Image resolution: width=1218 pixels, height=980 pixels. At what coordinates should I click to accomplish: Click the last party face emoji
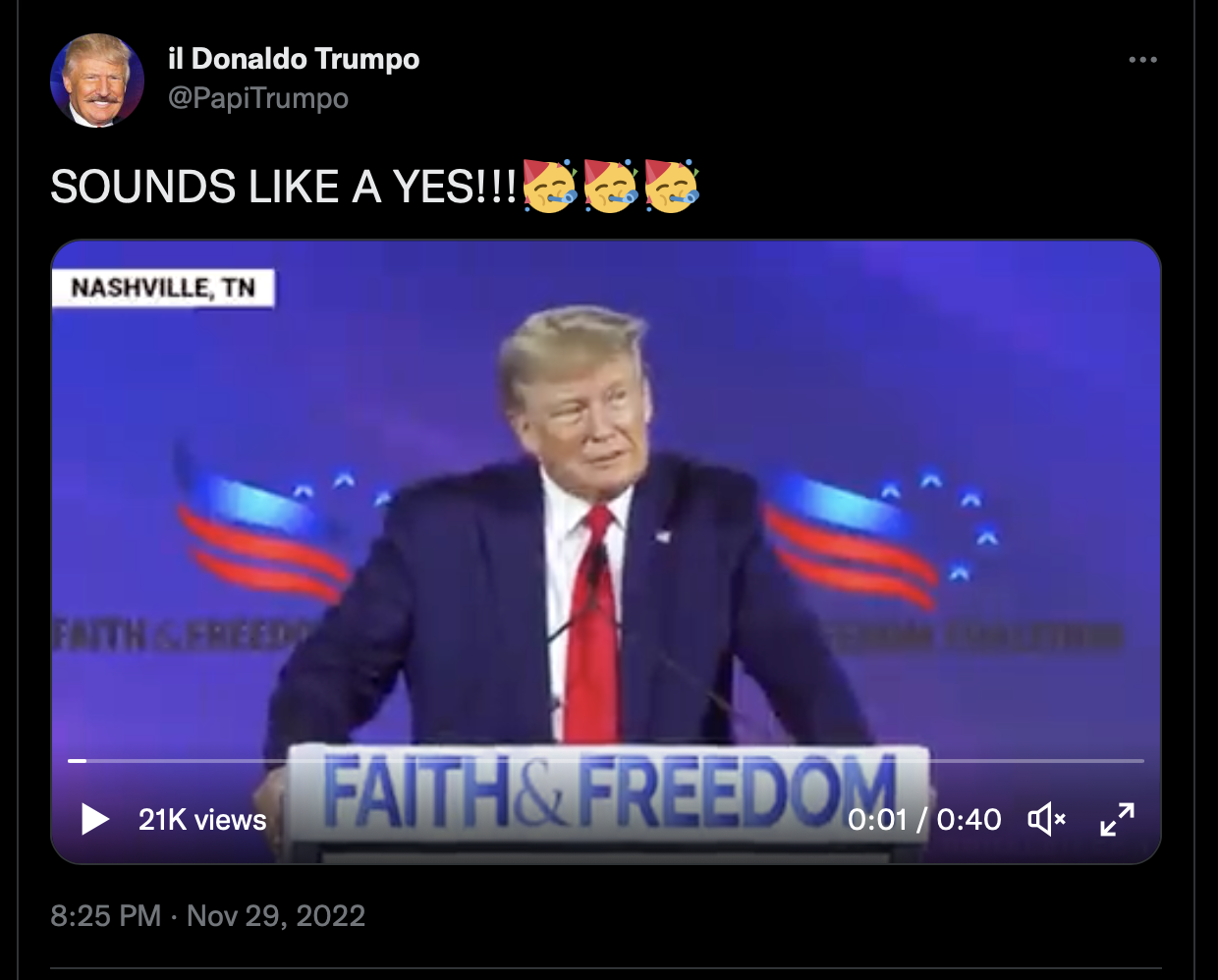tap(671, 186)
